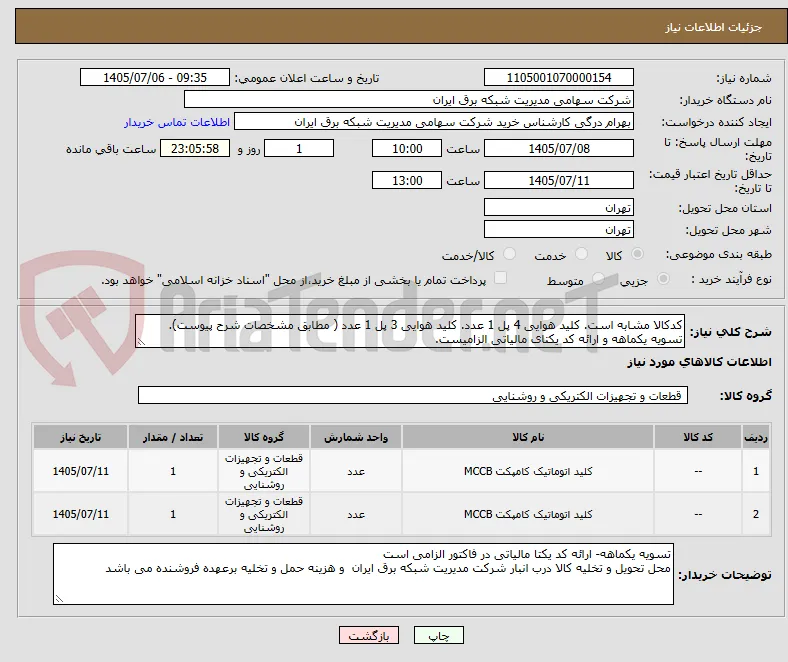Click the price validity date 1405/07/11 field
Viewport: 788px width, 662px height.
coord(559,180)
